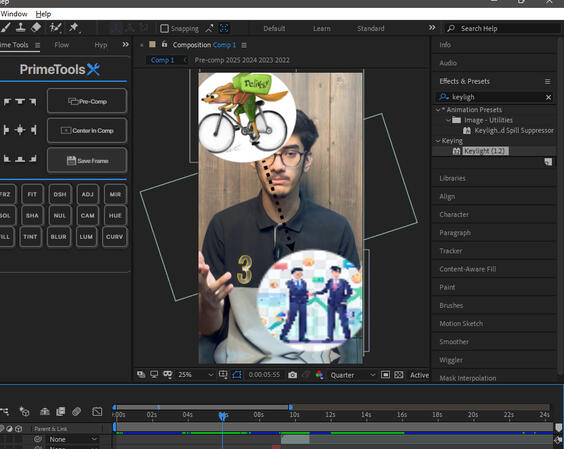
Task: Click the Save Frame button
Action: pos(87,160)
